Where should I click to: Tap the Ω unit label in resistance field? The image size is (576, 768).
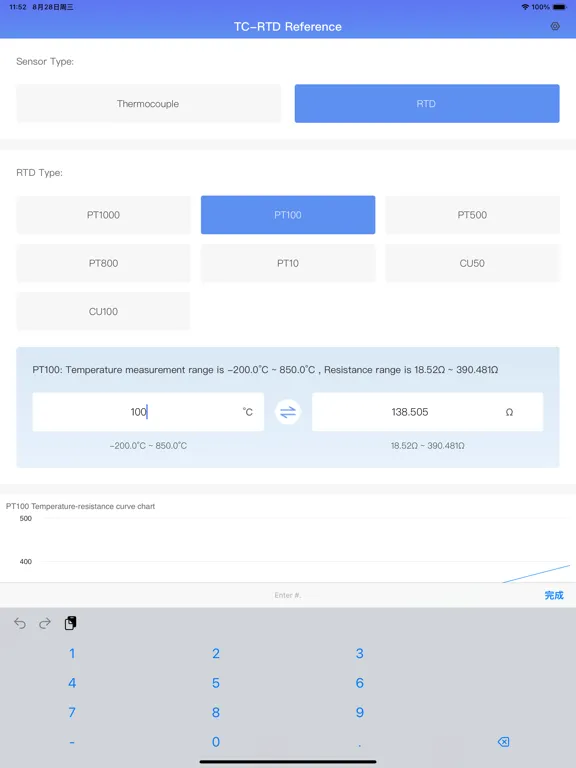click(x=509, y=412)
